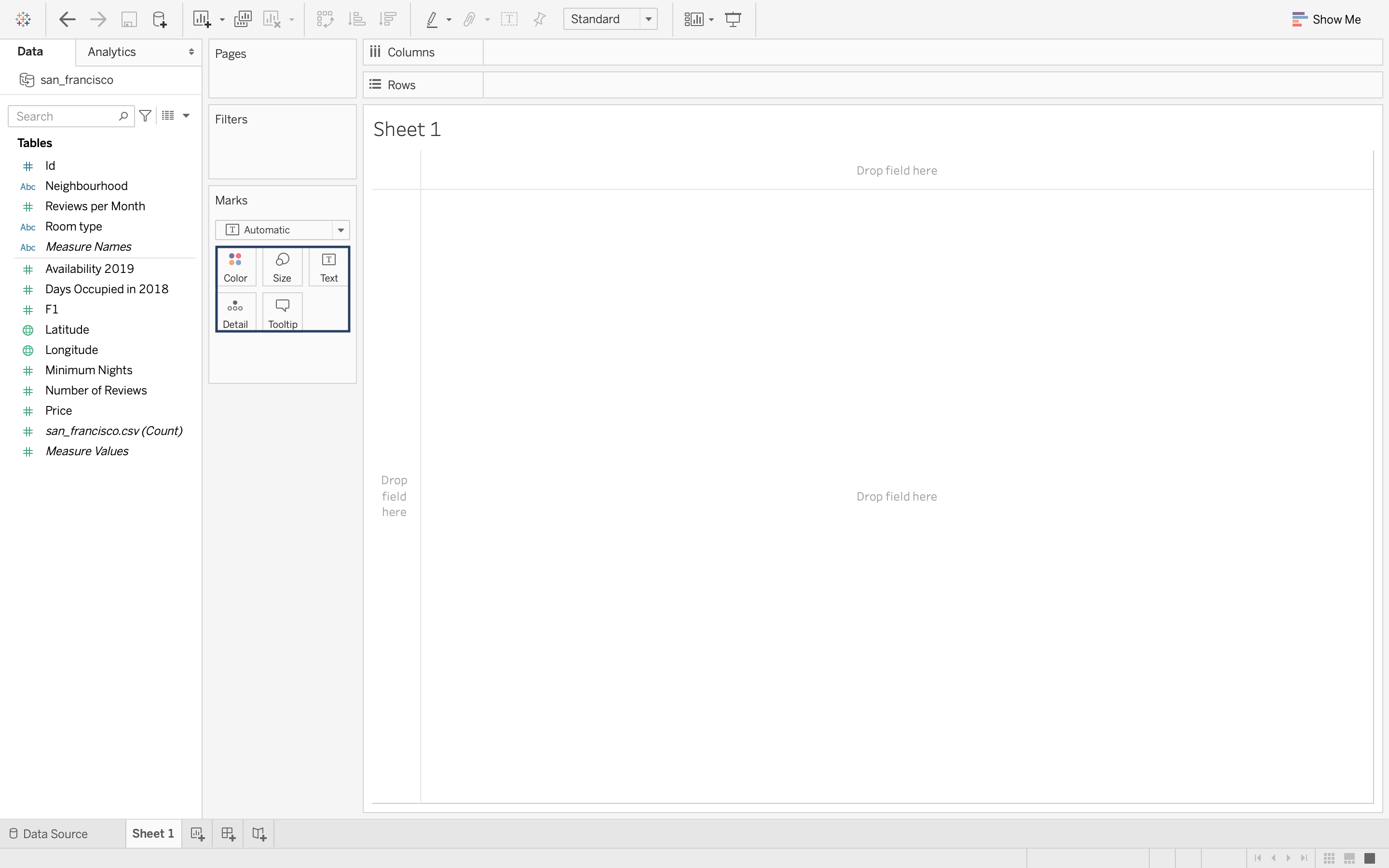Viewport: 1389px width, 868px height.
Task: Click the Swap Rows and Columns icon
Action: click(x=326, y=19)
